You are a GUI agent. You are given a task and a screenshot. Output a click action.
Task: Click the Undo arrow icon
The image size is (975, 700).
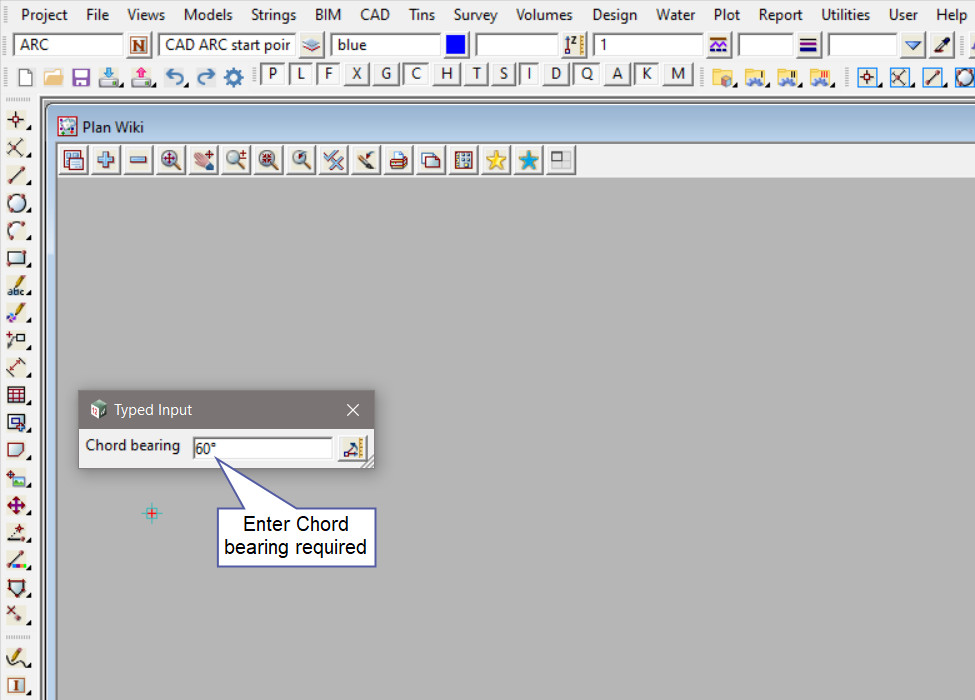click(175, 77)
